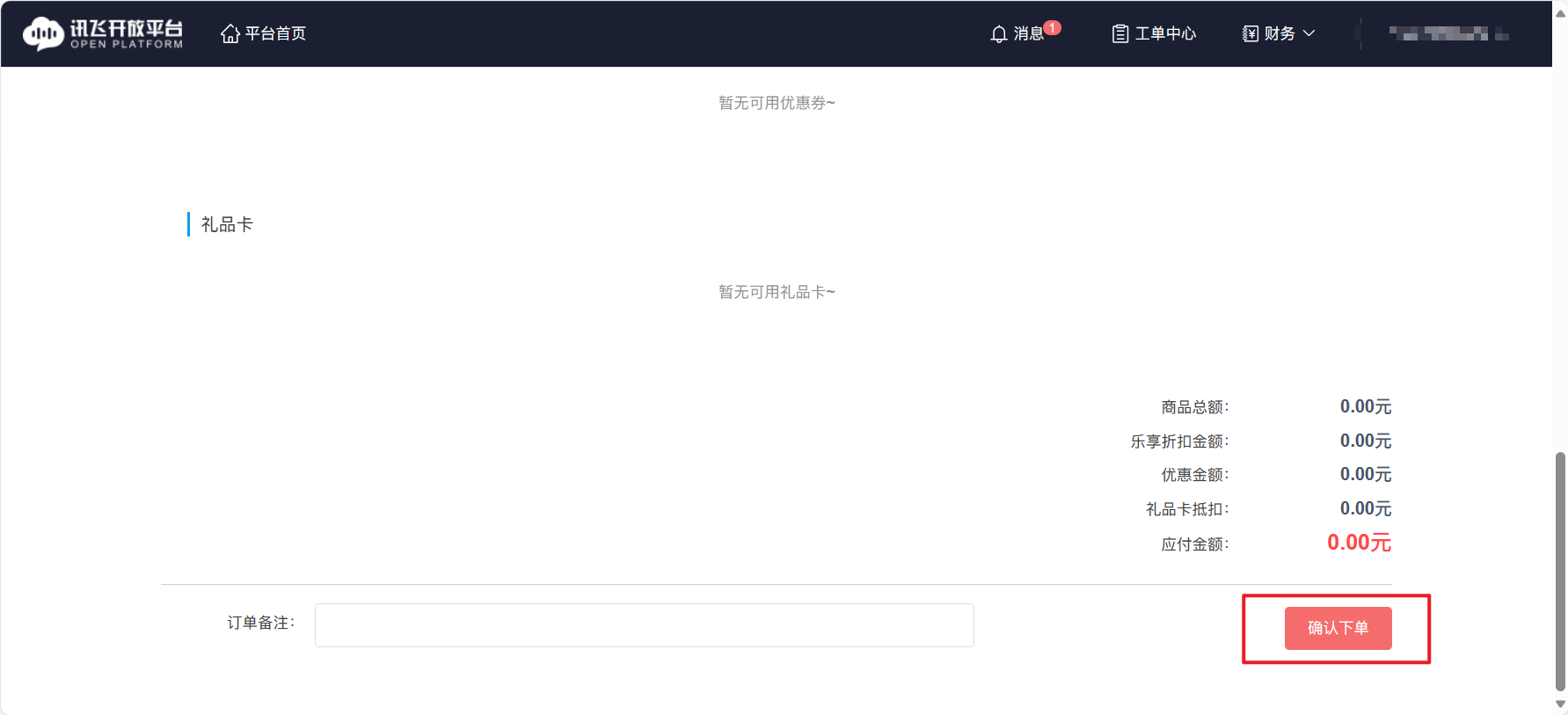
Task: Focus the 订单备注 text input field
Action: [x=644, y=625]
